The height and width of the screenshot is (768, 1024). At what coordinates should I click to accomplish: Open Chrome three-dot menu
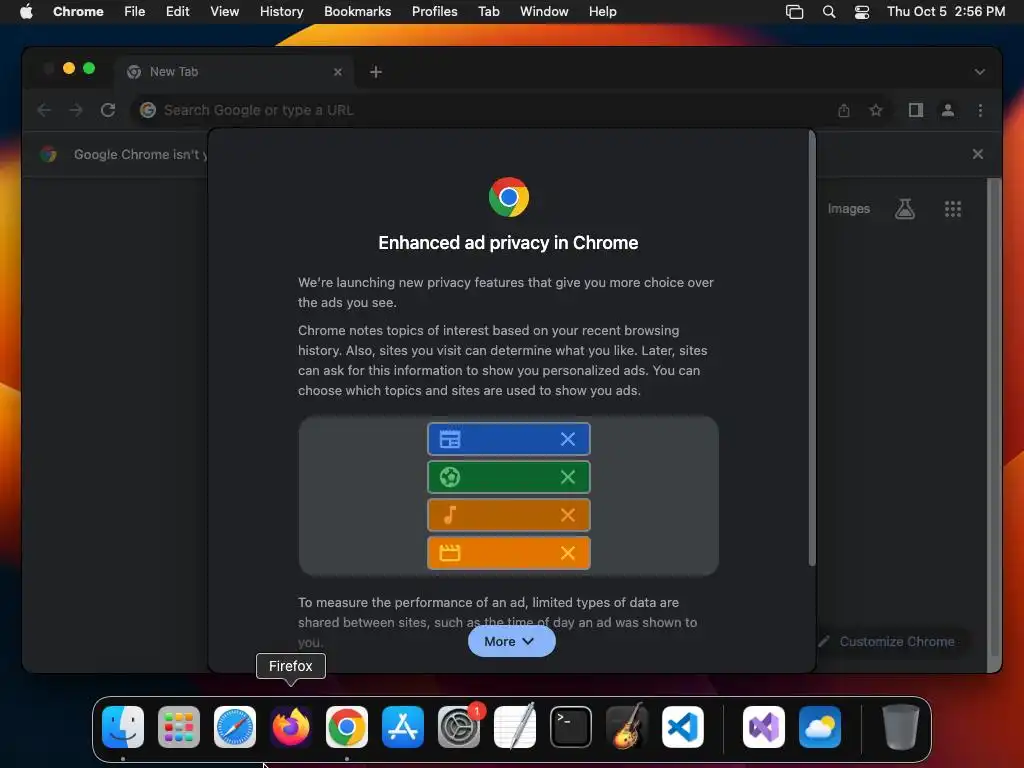980,110
